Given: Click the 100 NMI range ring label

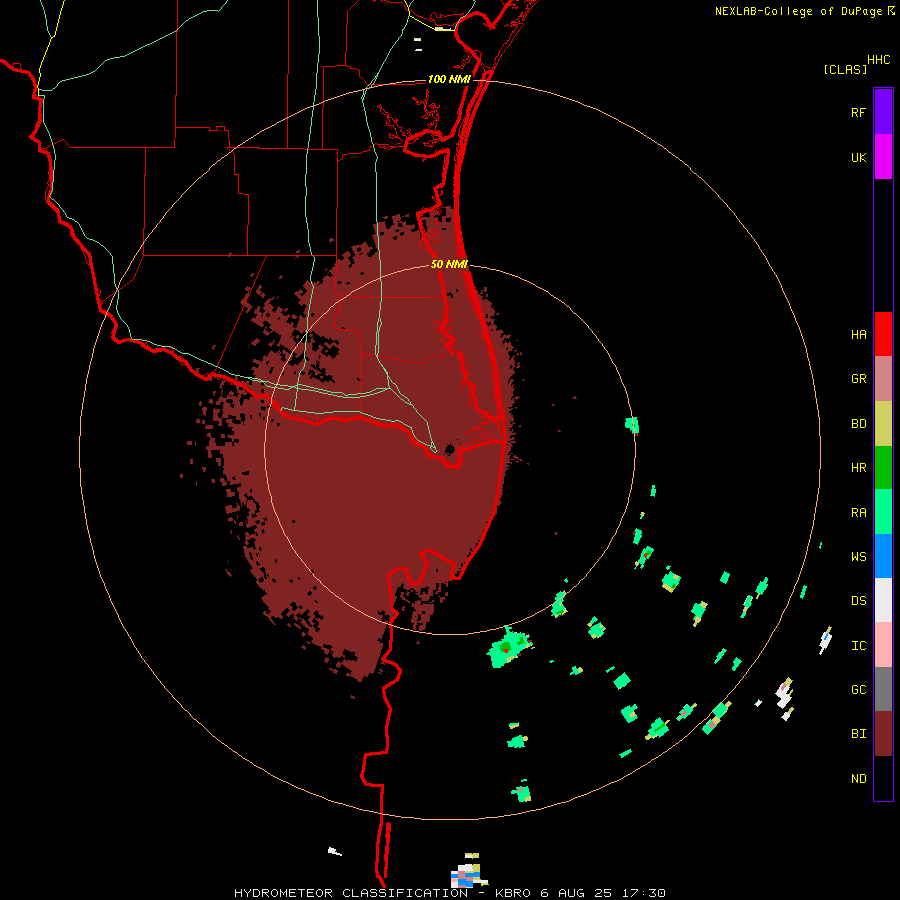Looking at the screenshot, I should click(x=449, y=79).
